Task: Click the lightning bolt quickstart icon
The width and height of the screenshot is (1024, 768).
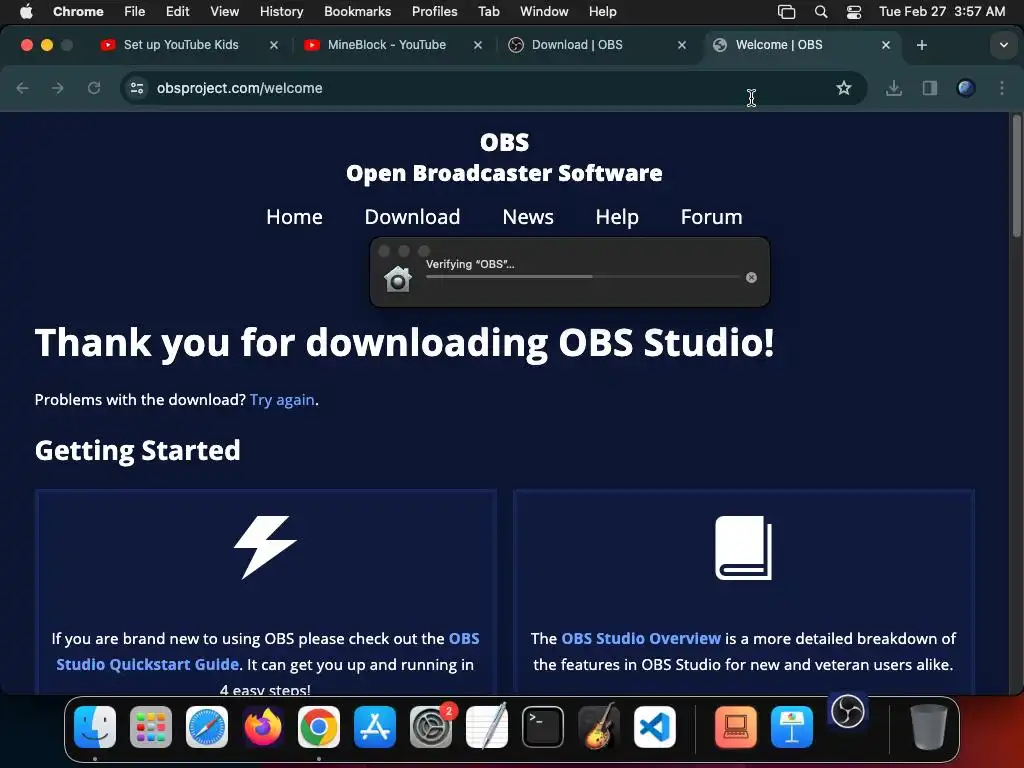Action: pos(265,547)
